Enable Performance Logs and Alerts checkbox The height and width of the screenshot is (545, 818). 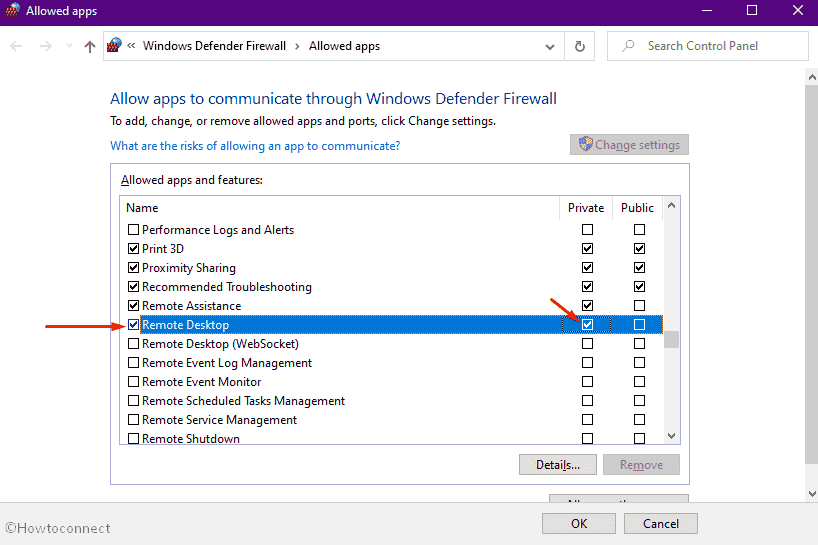coord(134,229)
